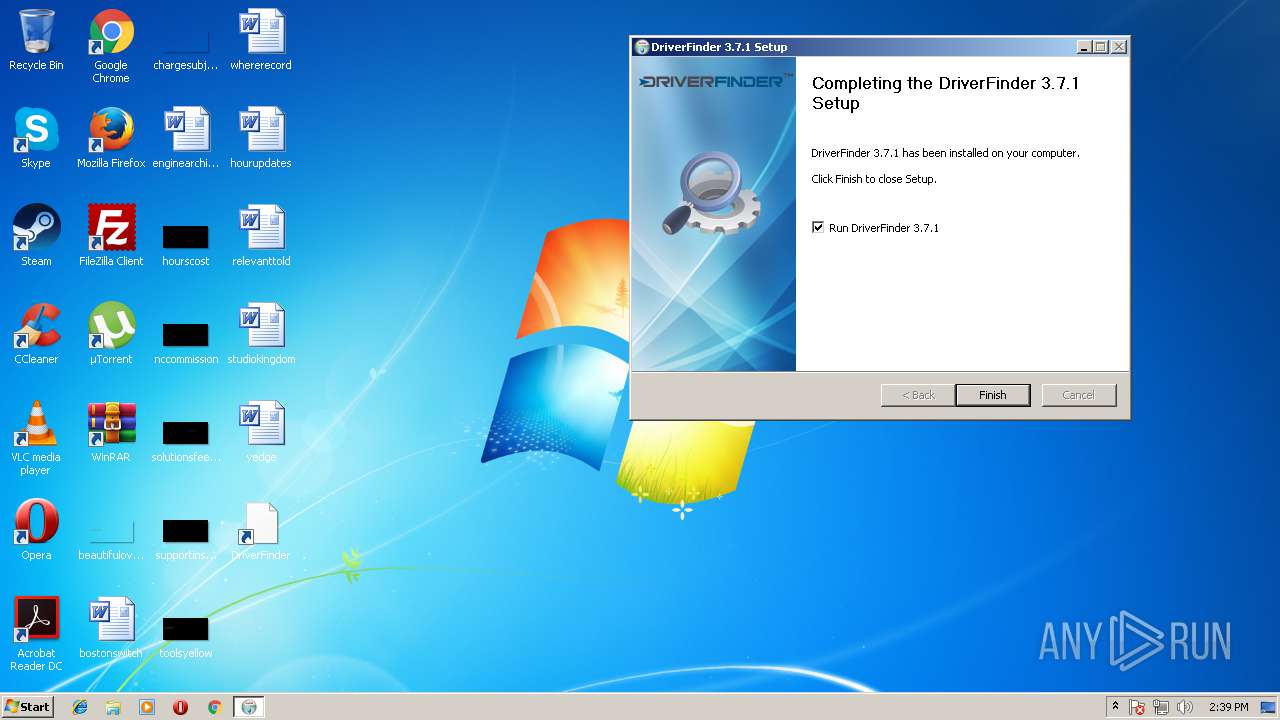Select the hourupdates Word document
Screen dimensions: 1280x720
click(261, 138)
